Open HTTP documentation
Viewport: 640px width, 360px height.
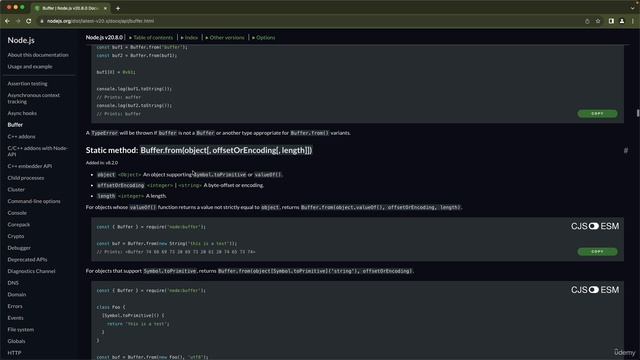point(14,353)
